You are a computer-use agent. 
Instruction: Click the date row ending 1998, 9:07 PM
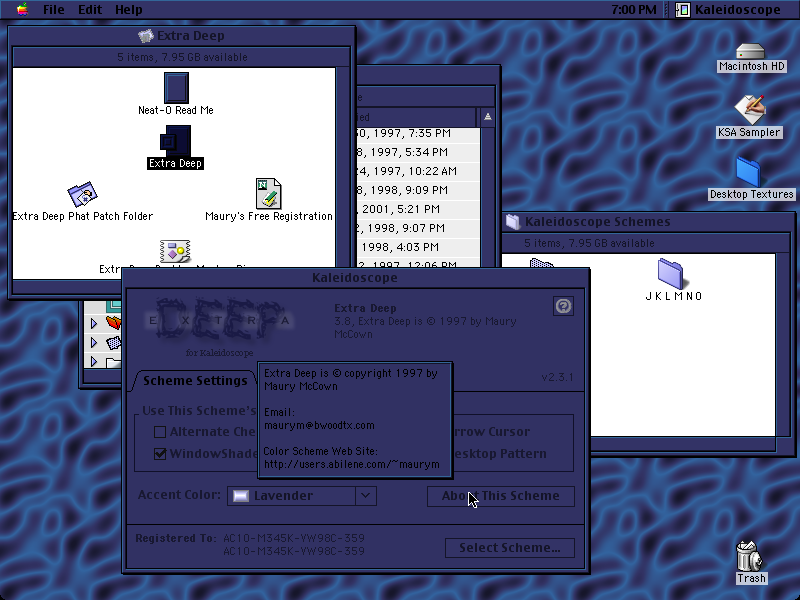418,228
